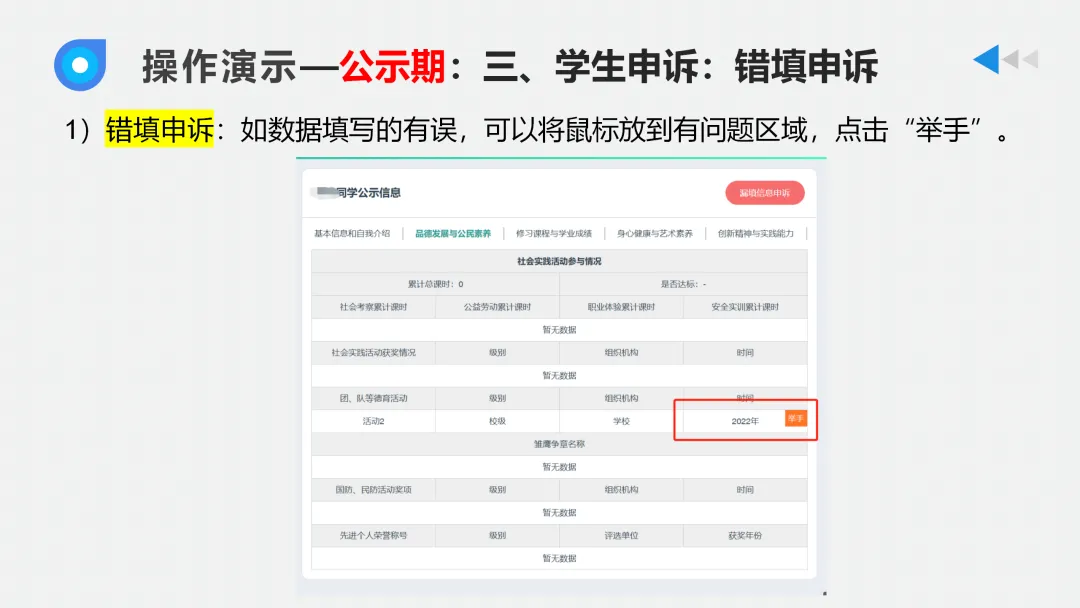Image resolution: width=1080 pixels, height=608 pixels.
Task: Click the 先进个人荣誉称号 row header
Action: coord(373,535)
